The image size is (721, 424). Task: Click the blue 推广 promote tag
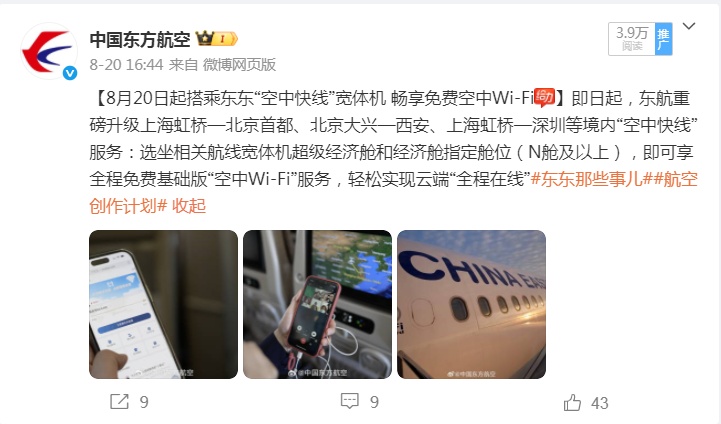pos(664,39)
